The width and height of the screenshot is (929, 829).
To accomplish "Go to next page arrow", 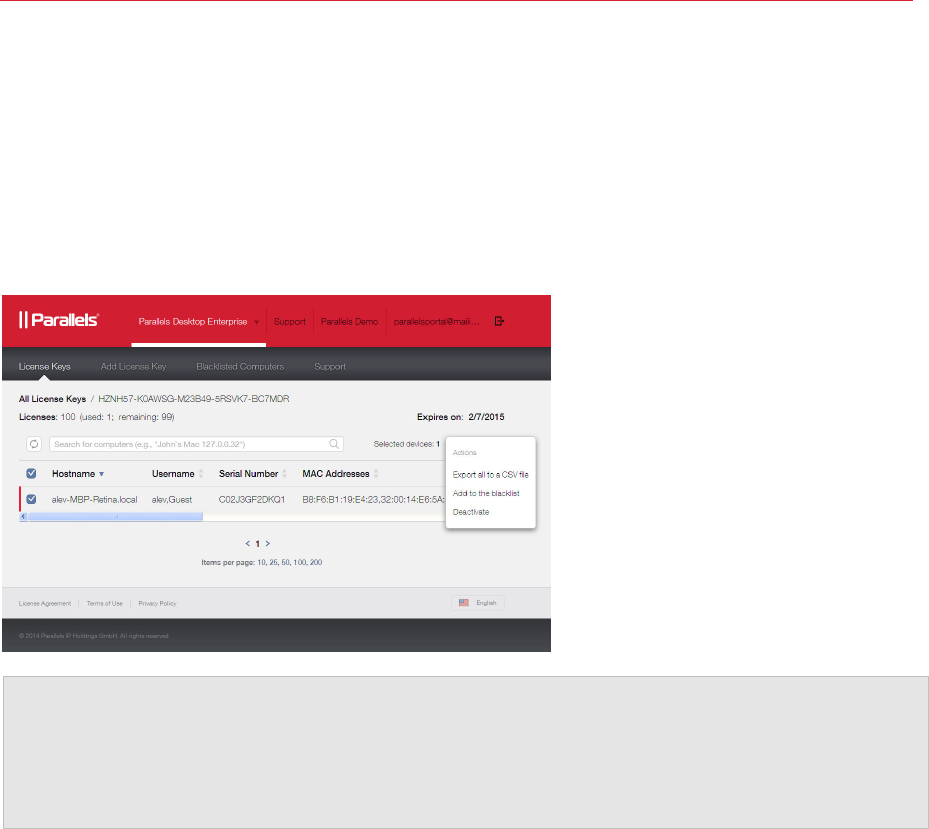I will tap(268, 543).
